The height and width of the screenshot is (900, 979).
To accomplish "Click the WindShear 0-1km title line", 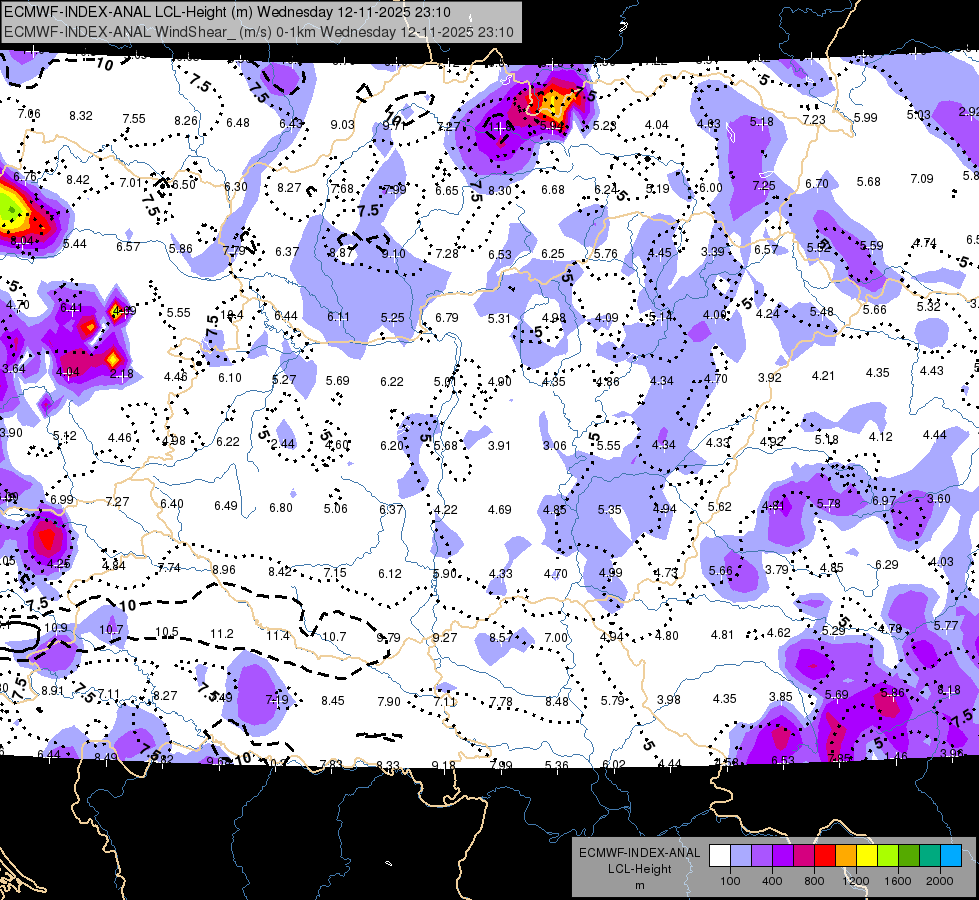I will pyautogui.click(x=258, y=32).
